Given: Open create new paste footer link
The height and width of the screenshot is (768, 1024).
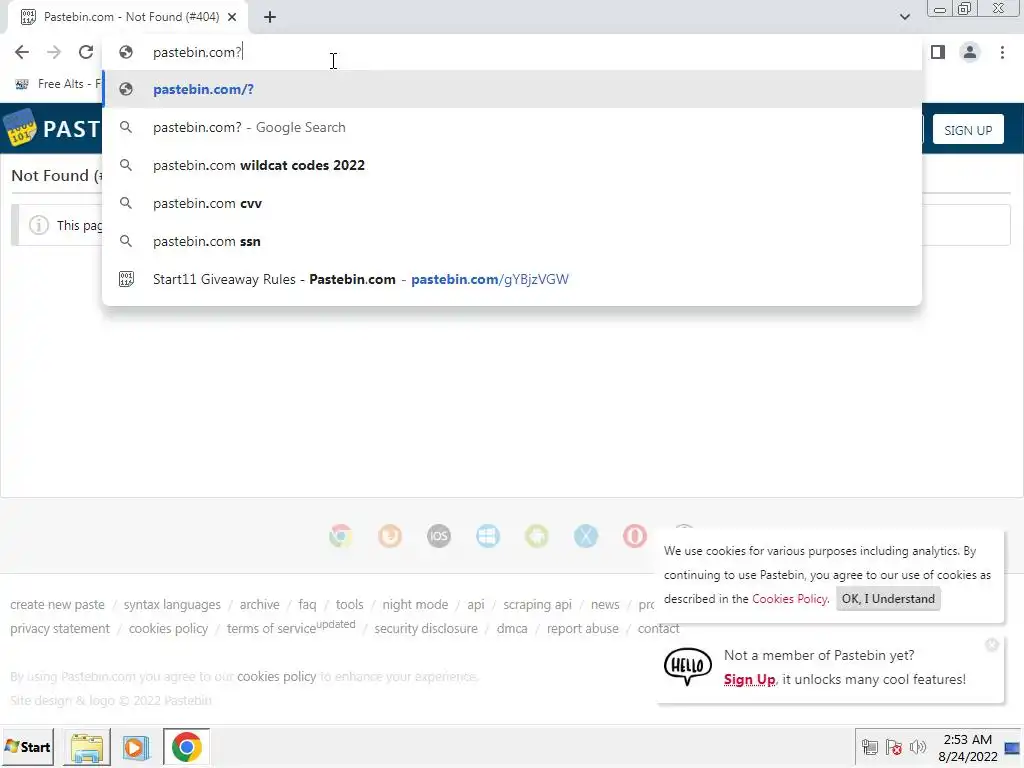Looking at the screenshot, I should [x=57, y=605].
